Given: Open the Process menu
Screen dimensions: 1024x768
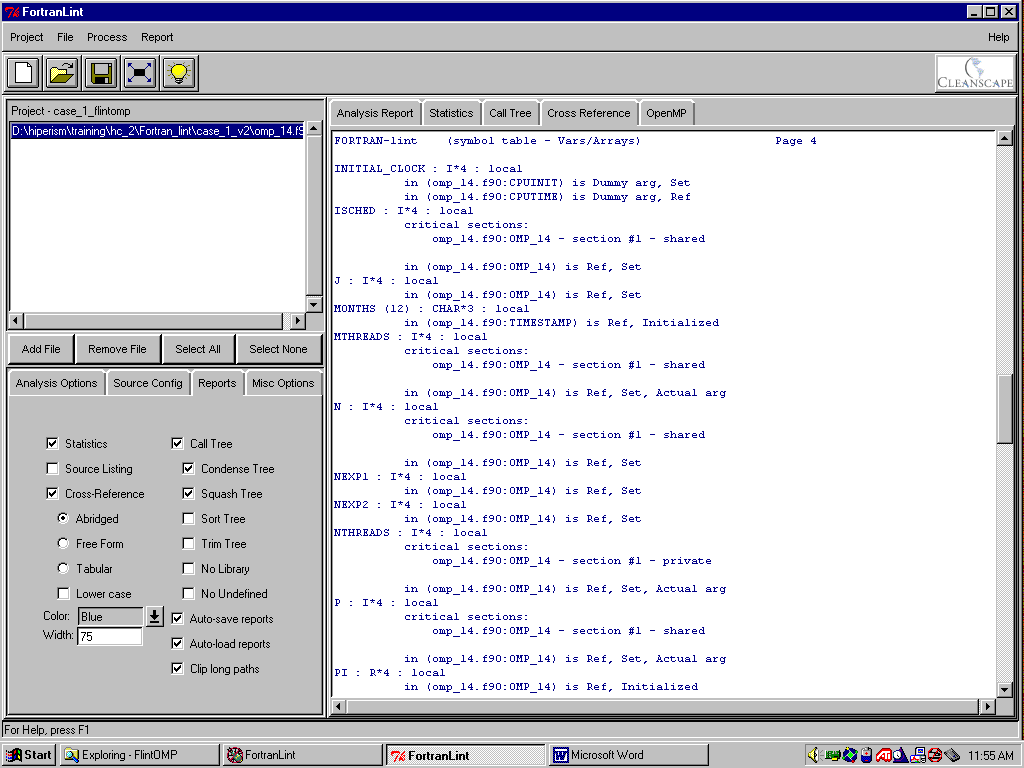Looking at the screenshot, I should tap(107, 37).
